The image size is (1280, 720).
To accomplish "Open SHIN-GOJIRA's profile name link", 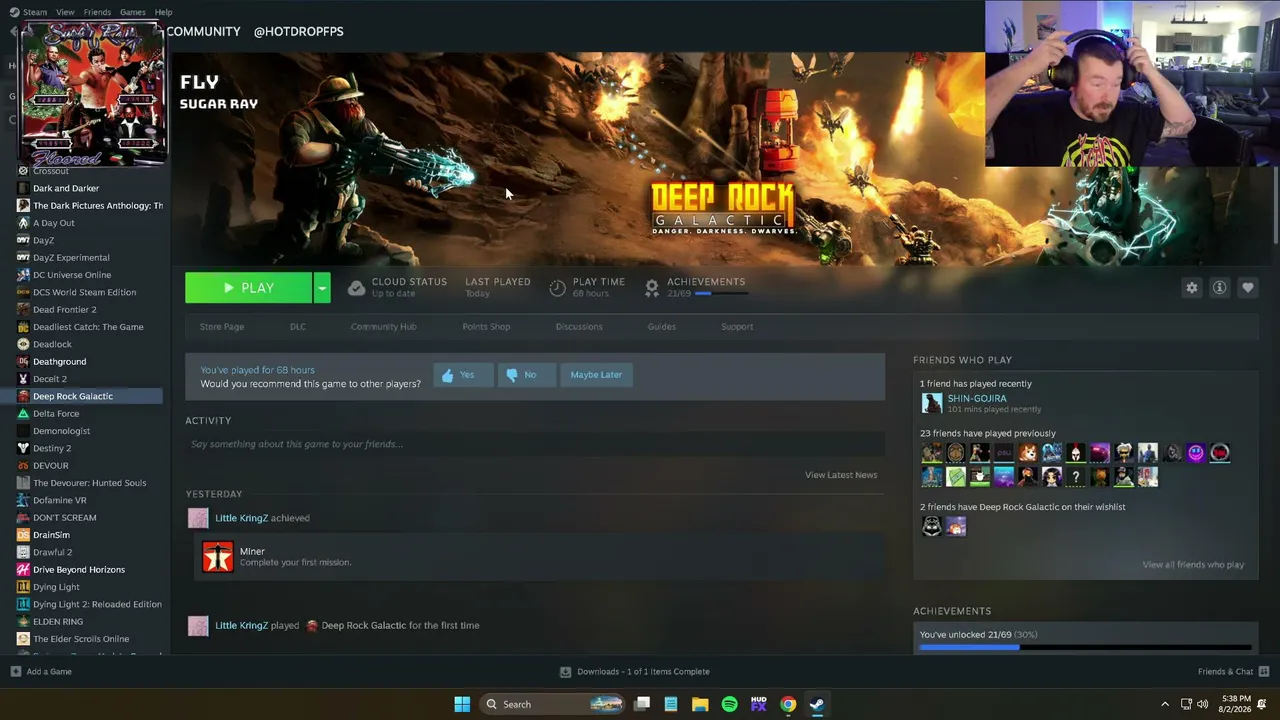I will click(x=977, y=398).
